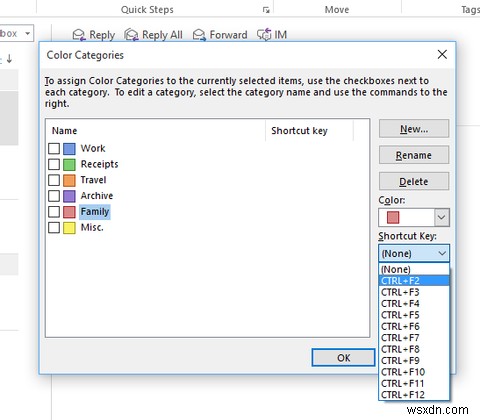Click the Reply text label
Screen dimensions: 480x420
[x=102, y=35]
